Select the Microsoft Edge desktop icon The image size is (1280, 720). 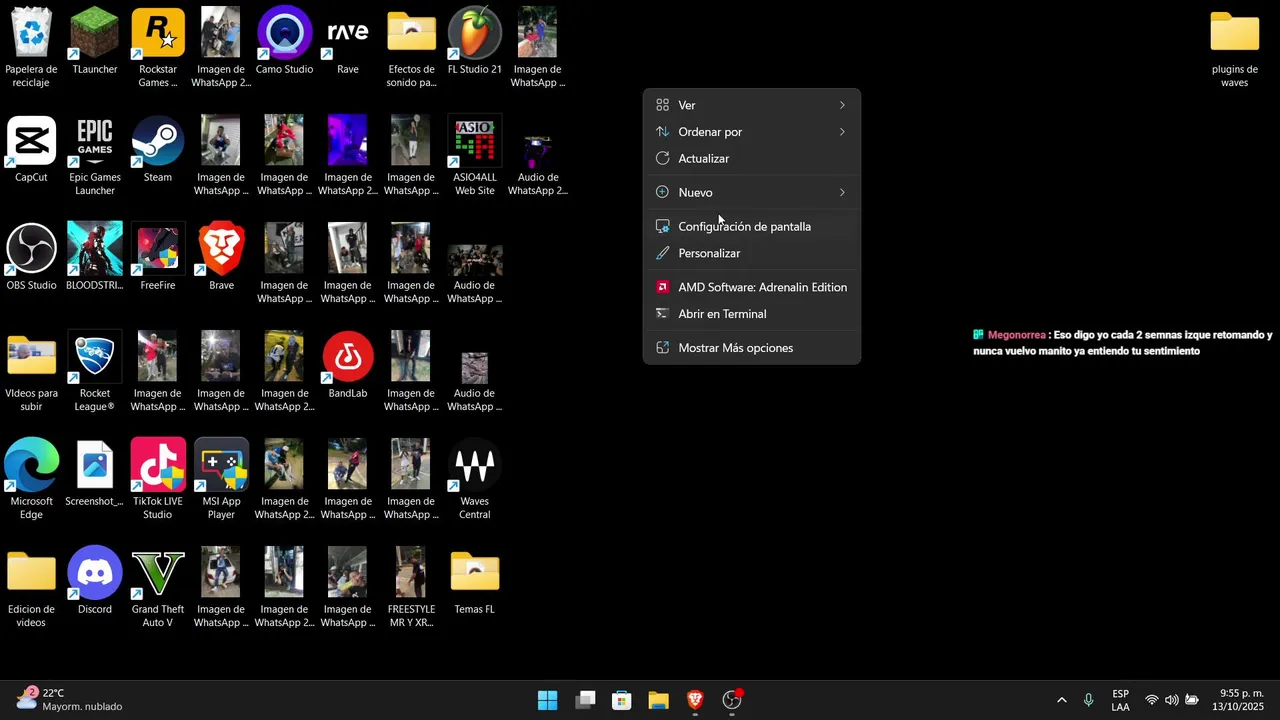(31, 478)
